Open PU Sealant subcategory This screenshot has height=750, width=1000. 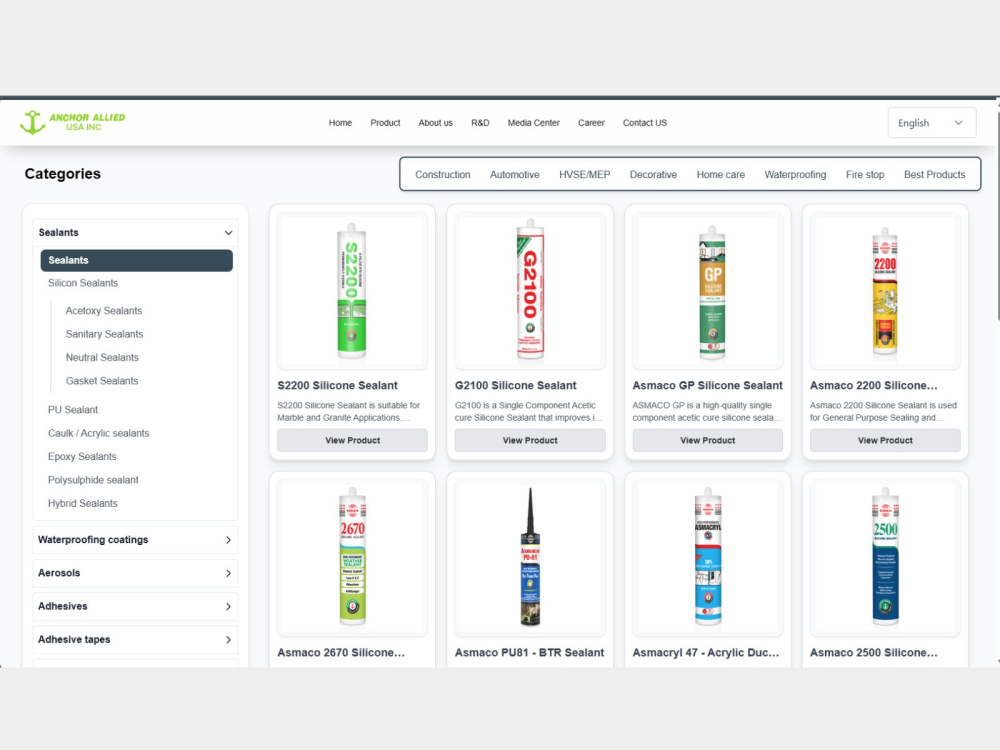click(x=73, y=409)
